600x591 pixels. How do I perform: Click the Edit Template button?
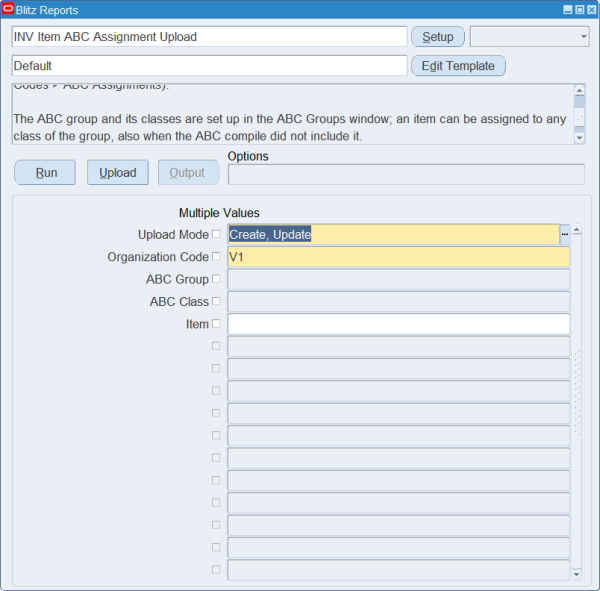coord(458,66)
